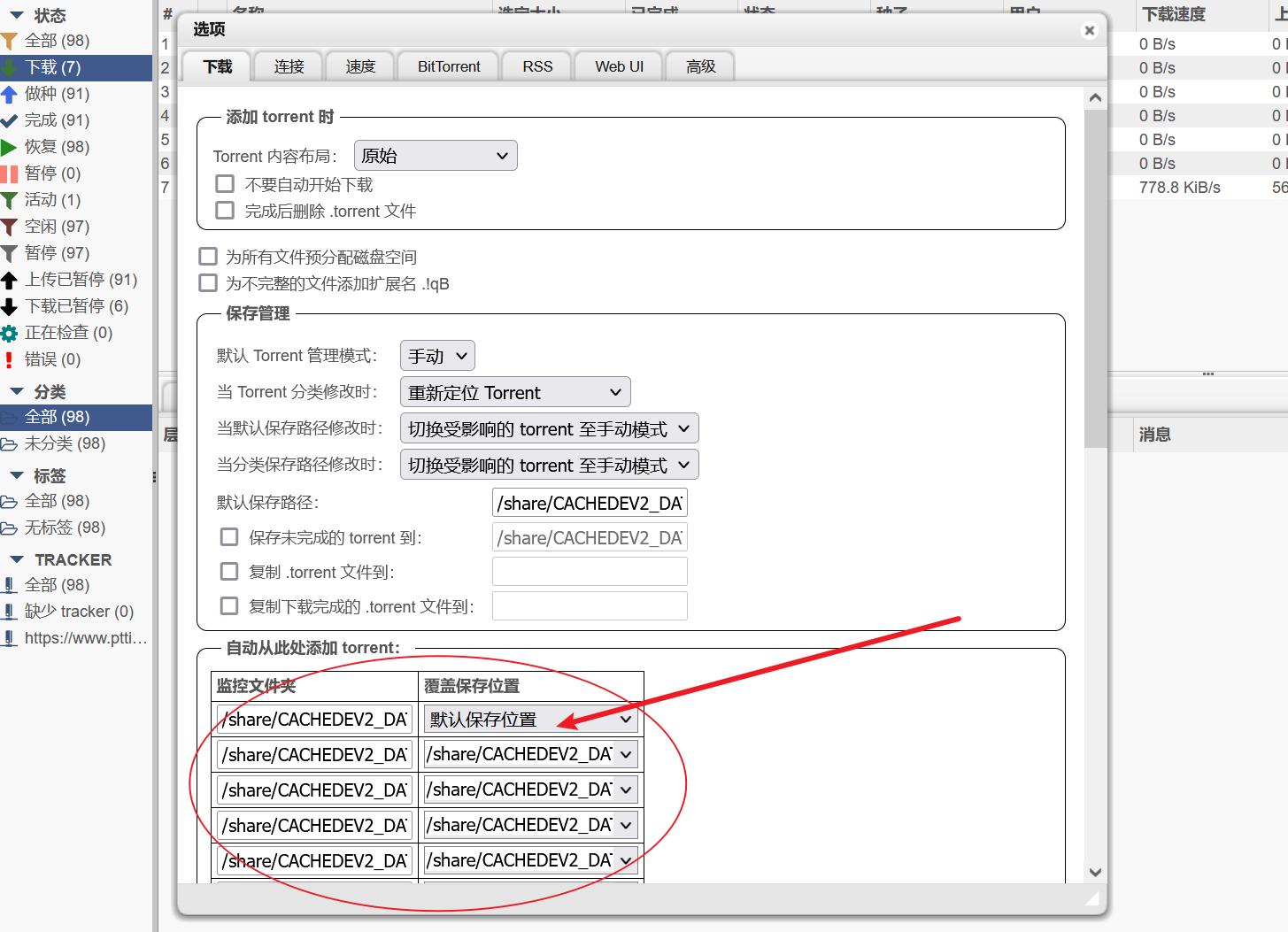Open the Torrent 内容布局 dropdown
The height and width of the screenshot is (932, 1288).
coord(435,155)
